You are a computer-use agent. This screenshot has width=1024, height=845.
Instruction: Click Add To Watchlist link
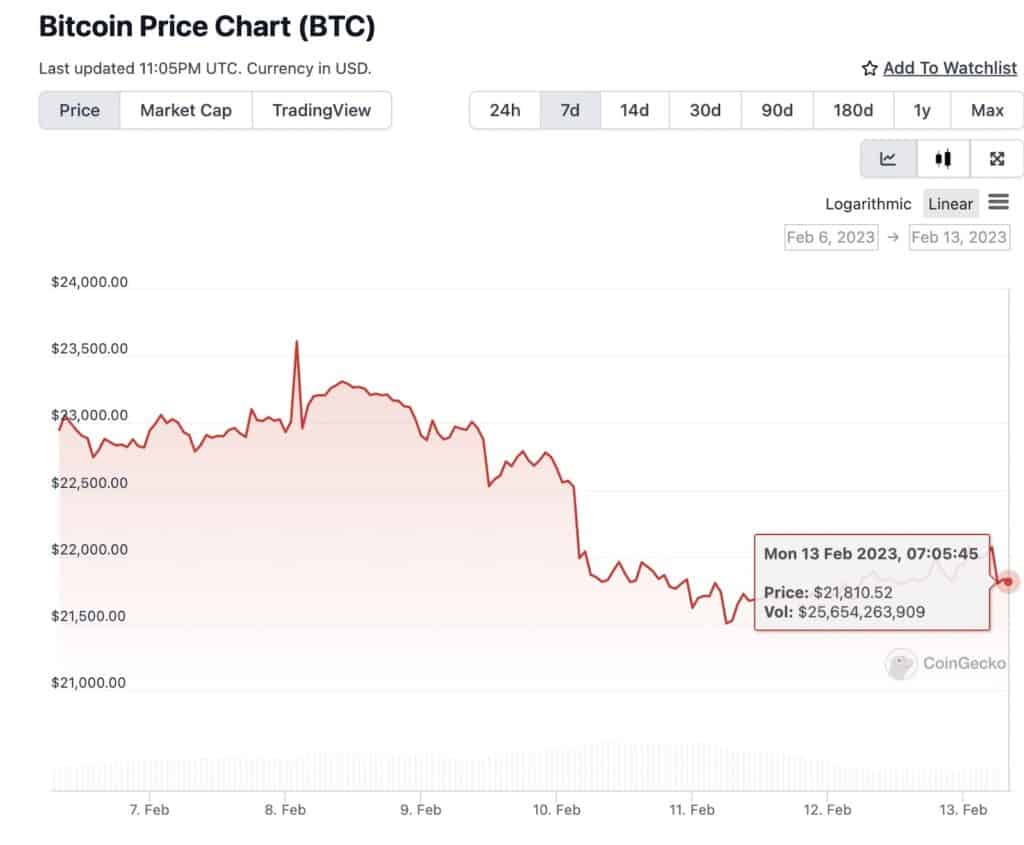click(x=950, y=68)
